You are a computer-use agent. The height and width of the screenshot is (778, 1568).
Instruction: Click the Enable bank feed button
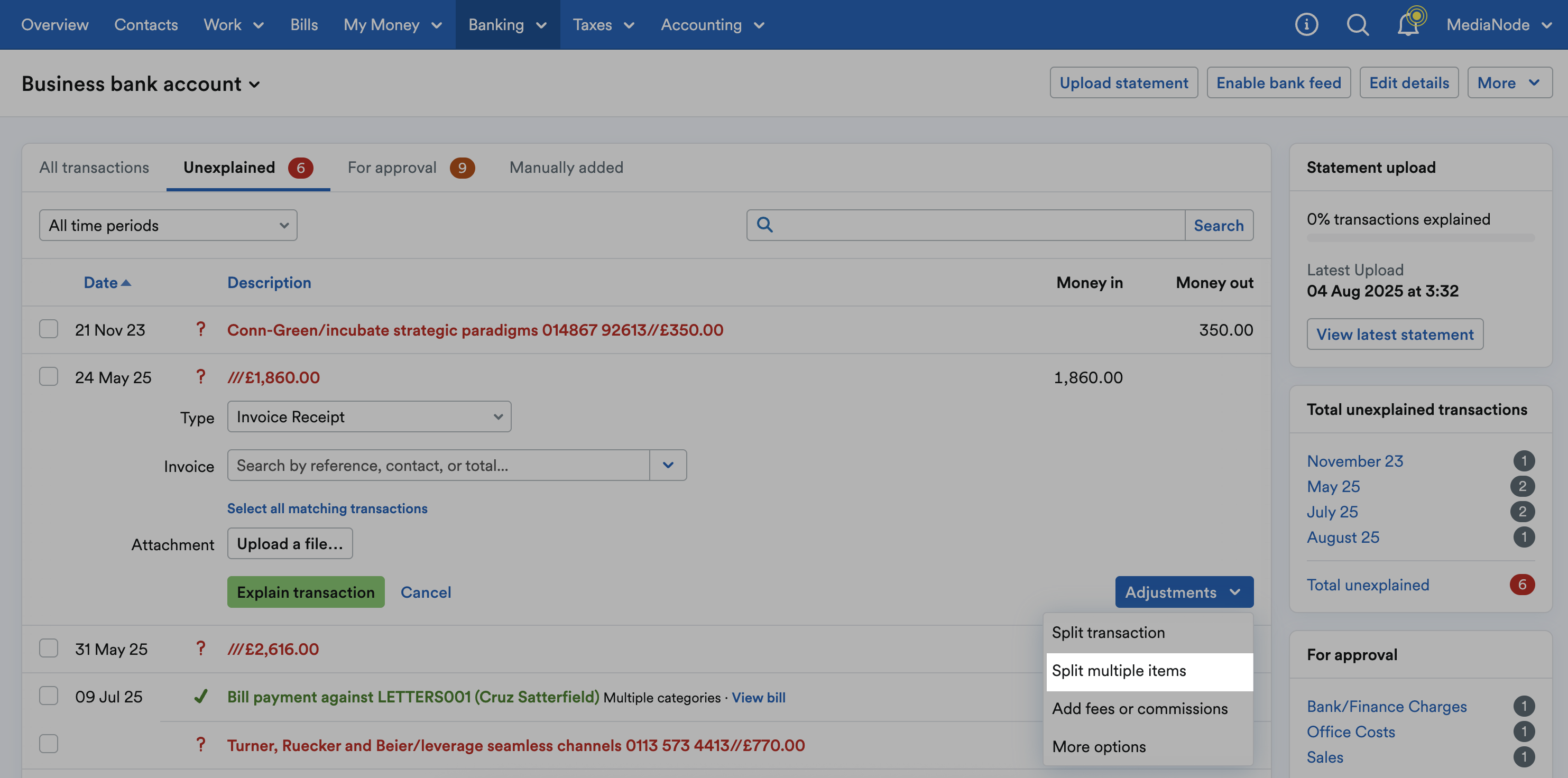[1278, 82]
